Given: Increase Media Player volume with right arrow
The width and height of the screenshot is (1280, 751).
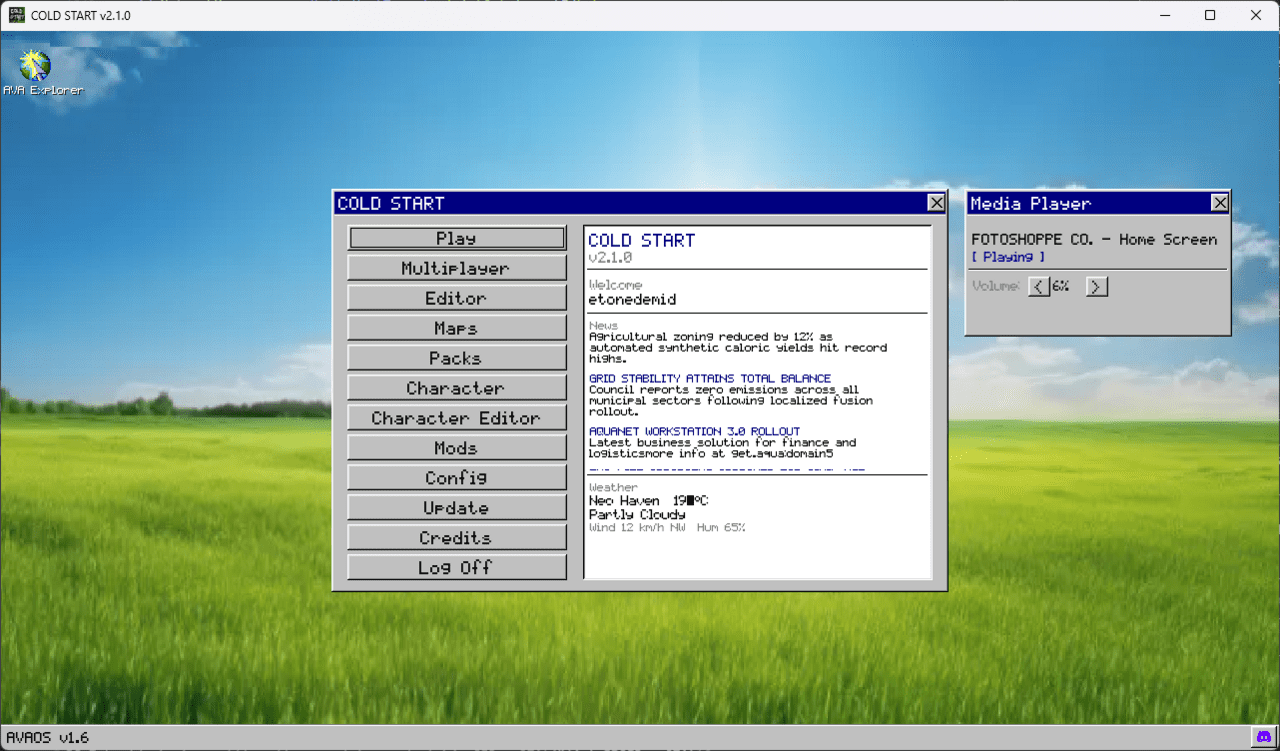Looking at the screenshot, I should [x=1097, y=287].
